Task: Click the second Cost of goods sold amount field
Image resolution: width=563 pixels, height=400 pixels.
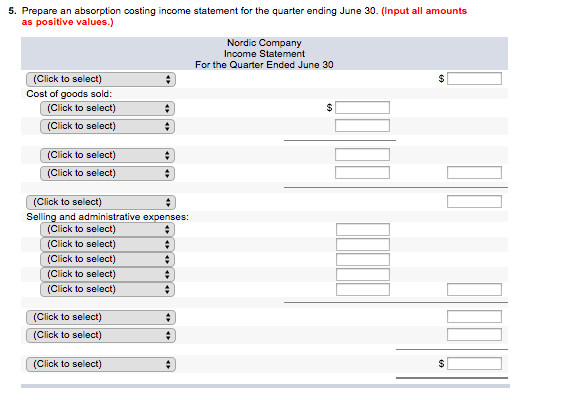Action: tap(362, 126)
